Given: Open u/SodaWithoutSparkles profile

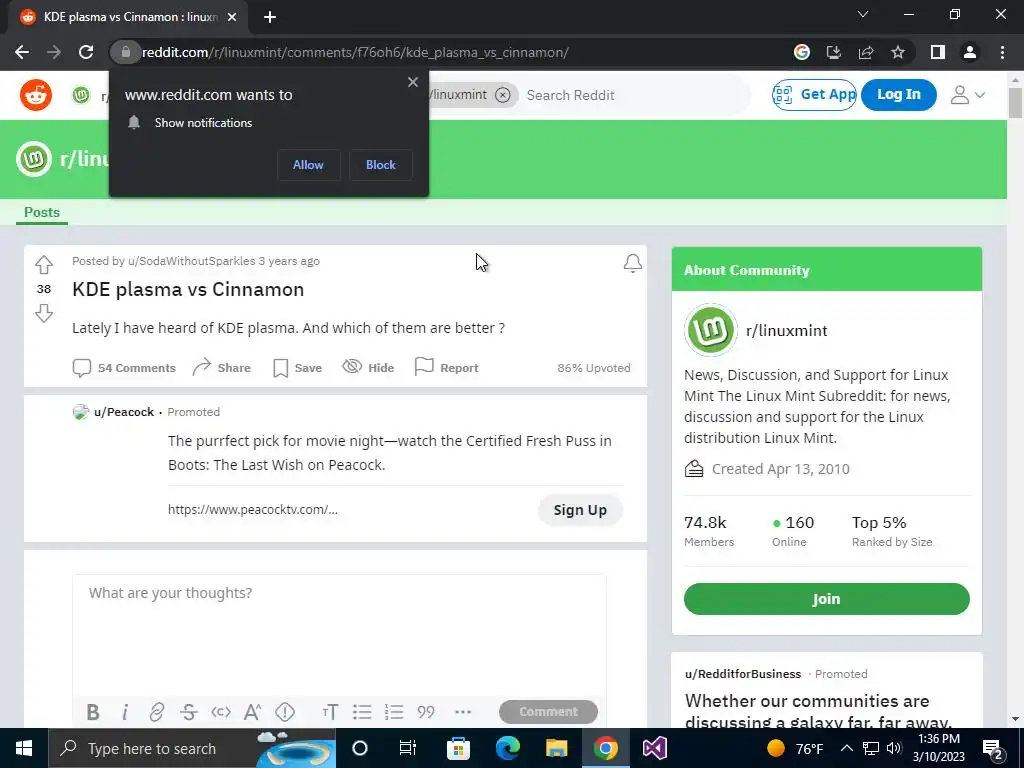Looking at the screenshot, I should (191, 261).
